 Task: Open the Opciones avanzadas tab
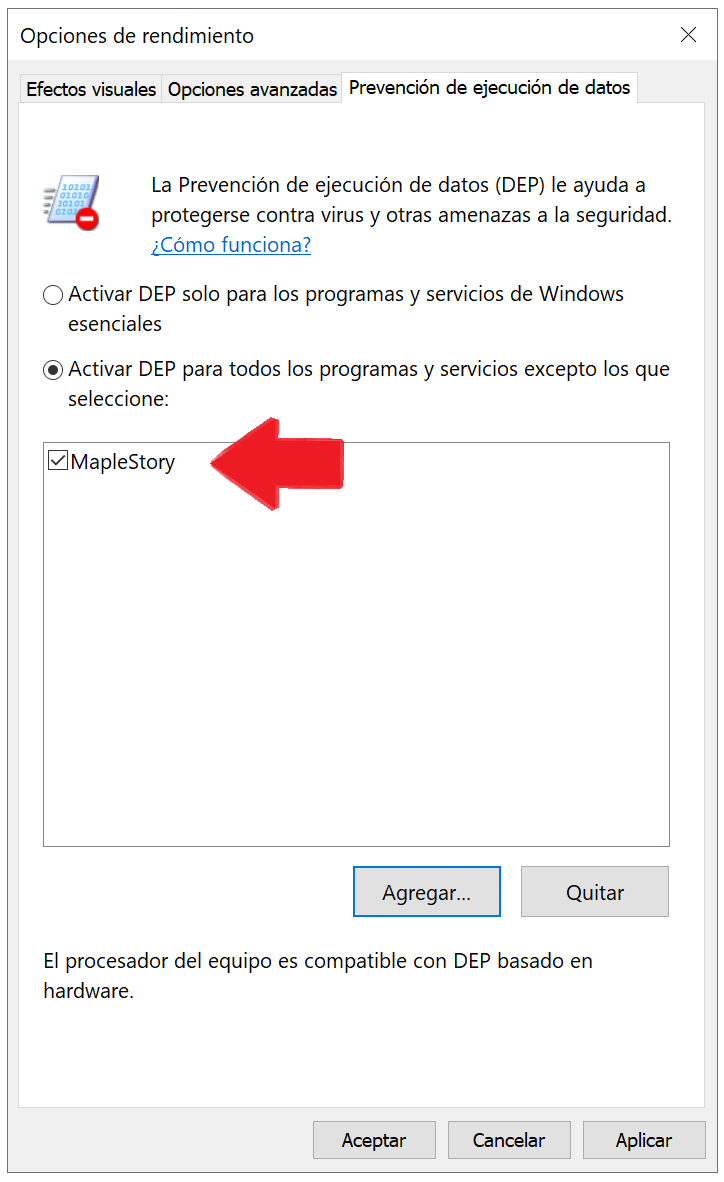tap(252, 89)
